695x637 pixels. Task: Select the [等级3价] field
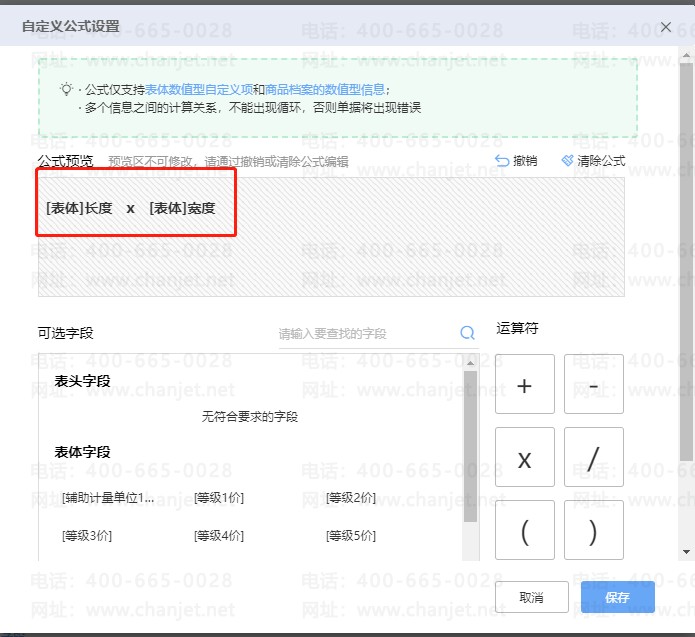click(x=87, y=536)
